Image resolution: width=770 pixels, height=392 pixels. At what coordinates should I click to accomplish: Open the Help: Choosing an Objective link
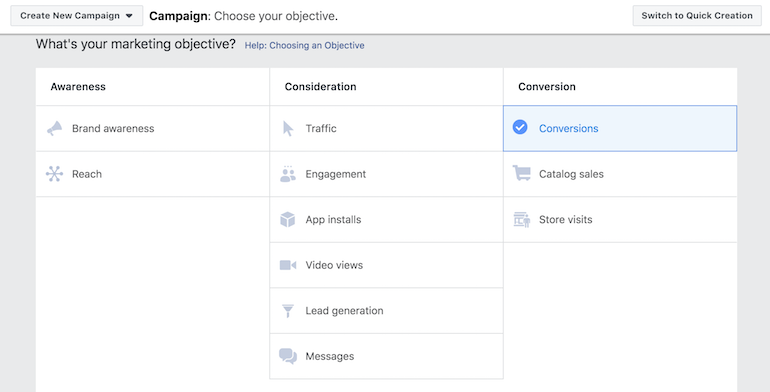304,46
